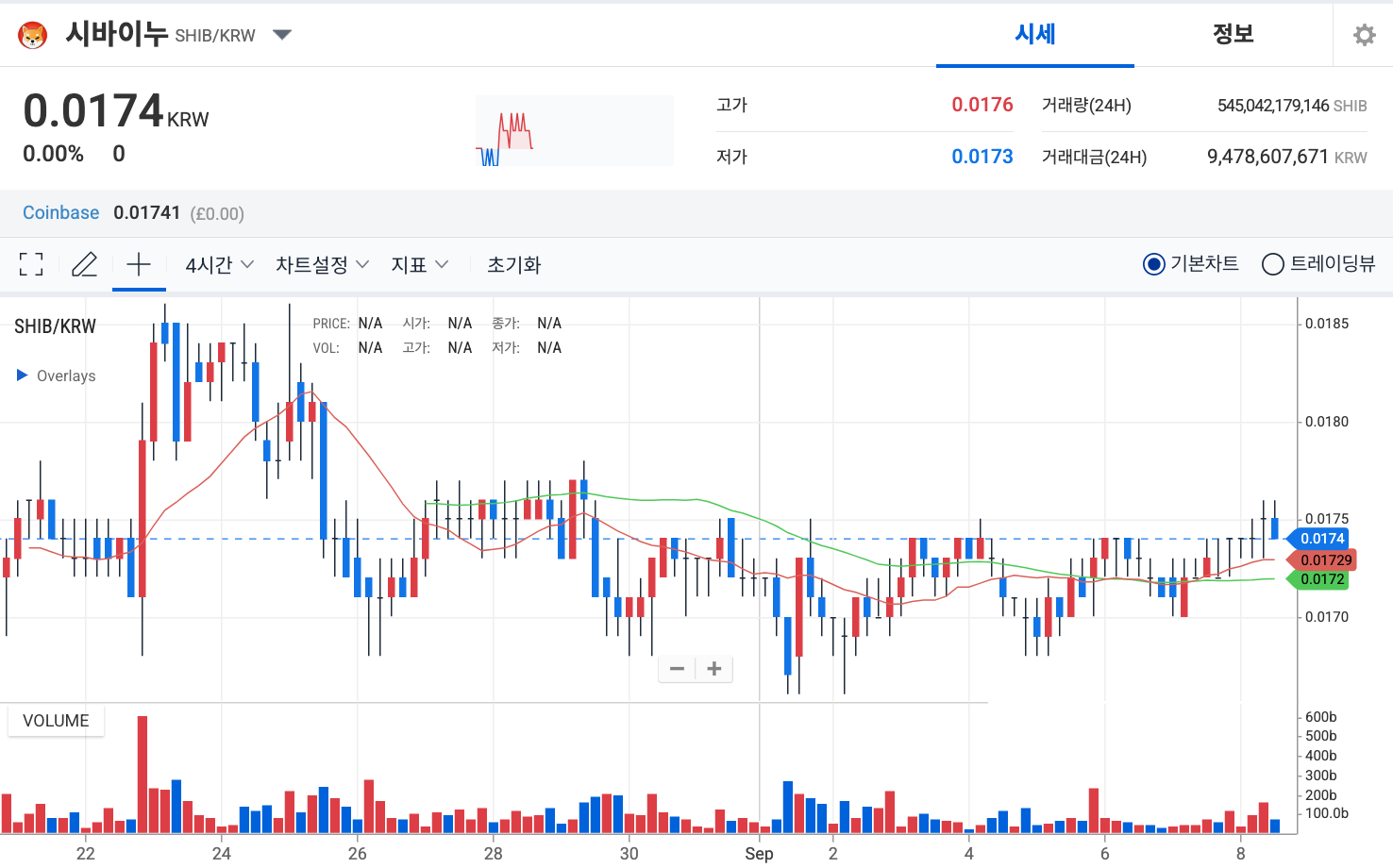Click the Shiba Inu coin logo
1393x868 pixels.
33,35
